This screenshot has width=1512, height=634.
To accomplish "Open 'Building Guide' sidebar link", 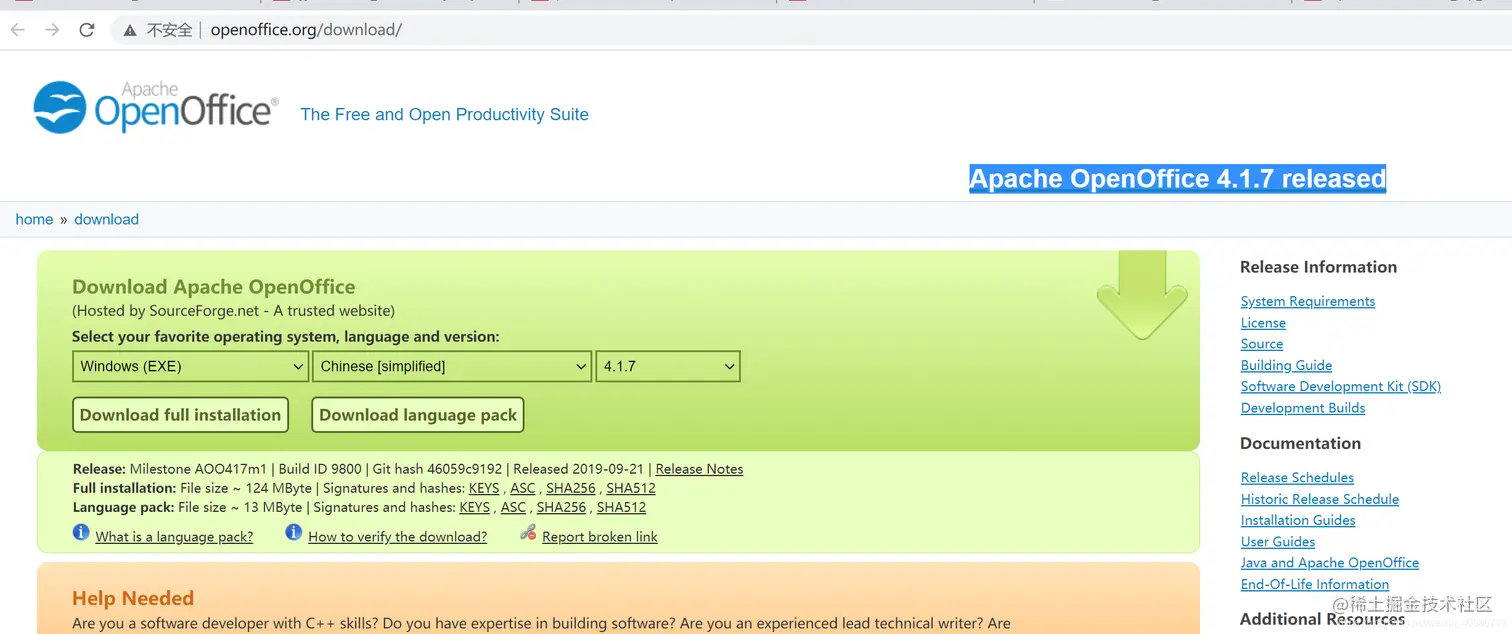I will [1286, 365].
